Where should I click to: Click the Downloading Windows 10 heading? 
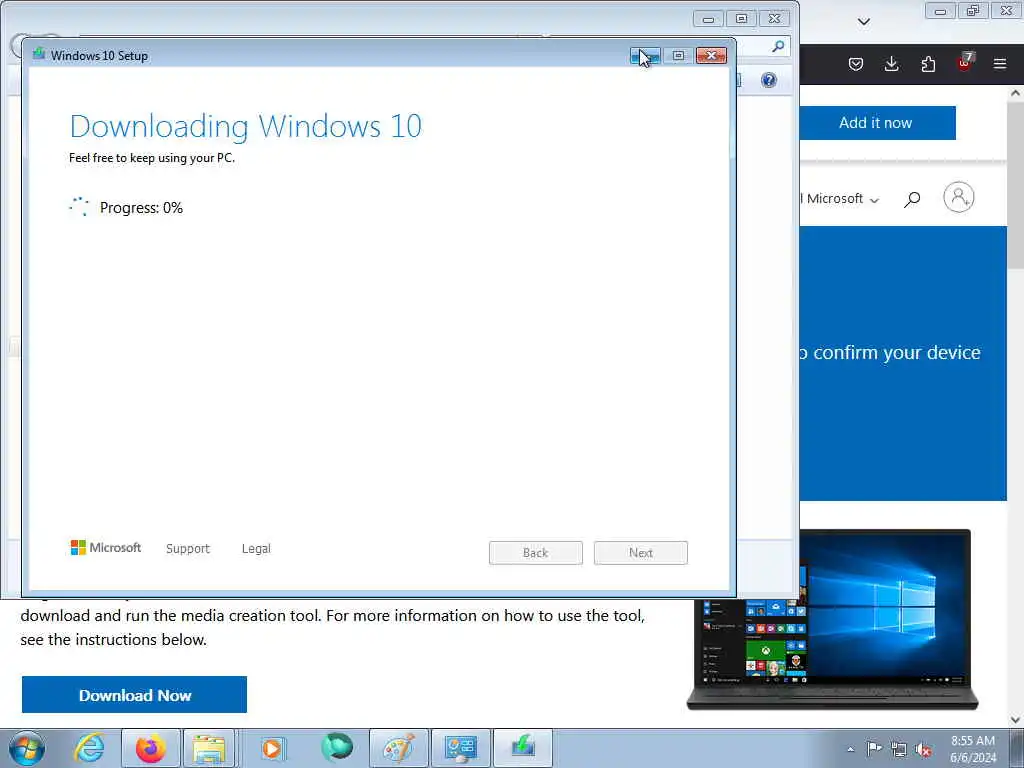click(x=246, y=126)
